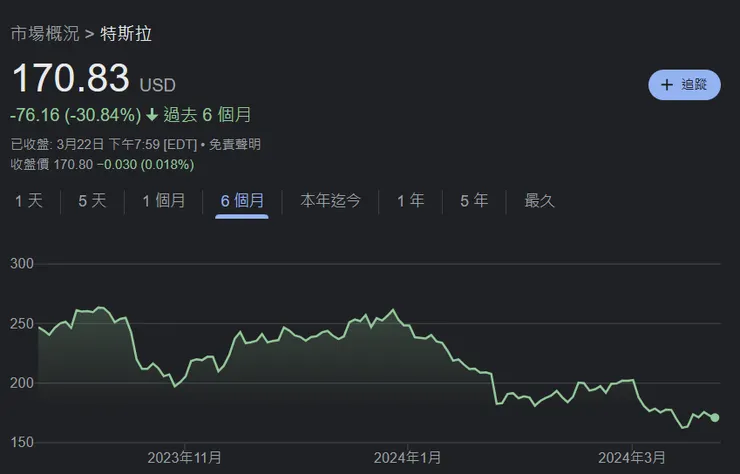This screenshot has height=474, width=740.
Task: Click the 2024年3月 axis label
Action: pyautogui.click(x=632, y=458)
